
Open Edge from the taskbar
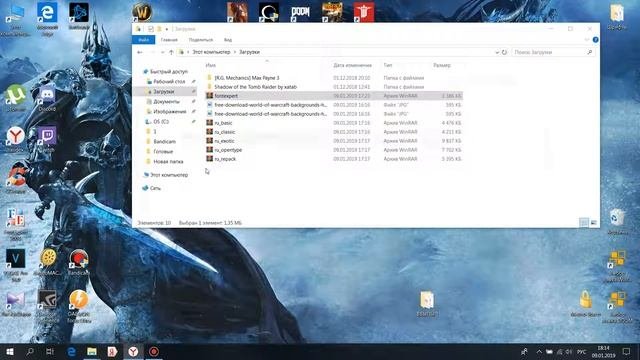71,351
